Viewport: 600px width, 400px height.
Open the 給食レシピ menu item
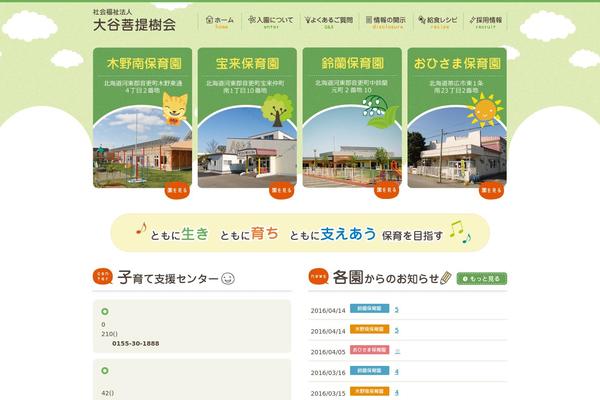click(438, 21)
